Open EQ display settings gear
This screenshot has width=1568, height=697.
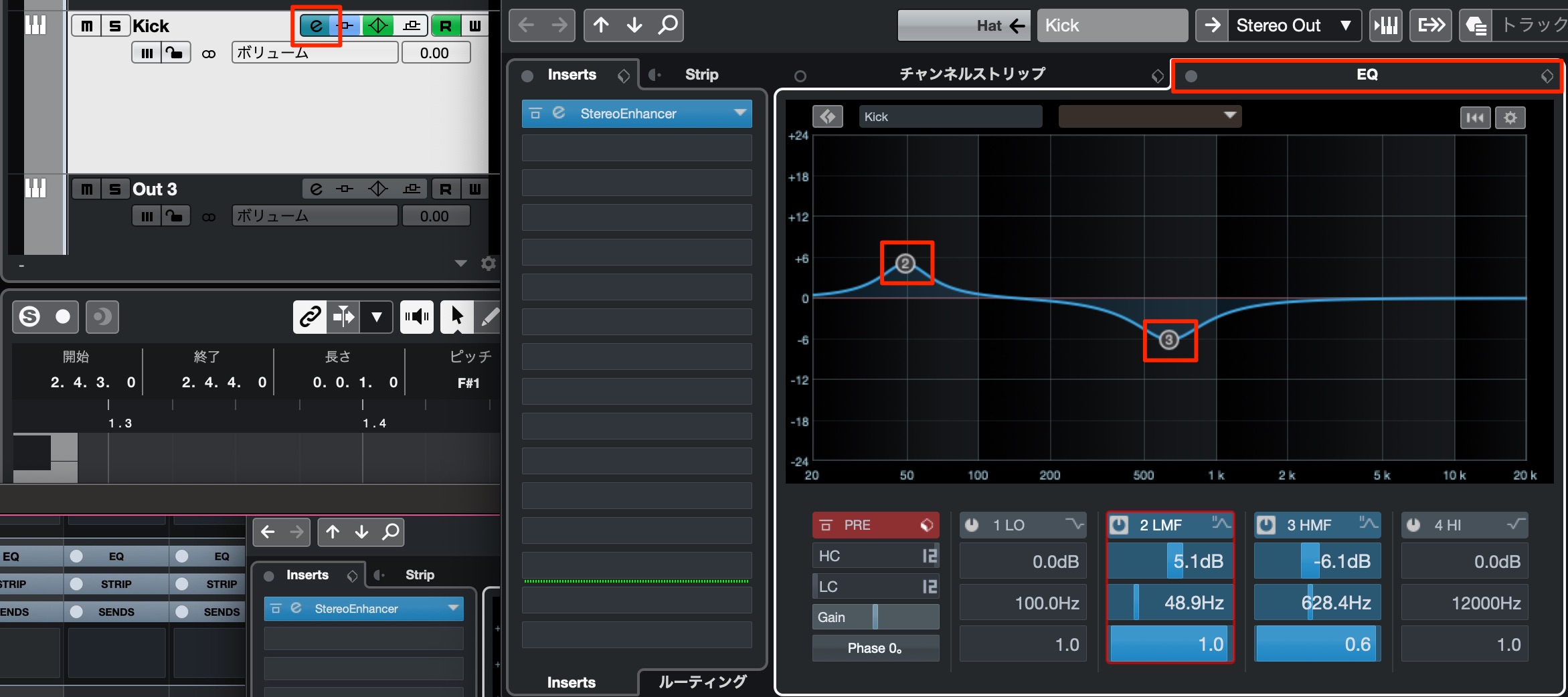pyautogui.click(x=1510, y=118)
